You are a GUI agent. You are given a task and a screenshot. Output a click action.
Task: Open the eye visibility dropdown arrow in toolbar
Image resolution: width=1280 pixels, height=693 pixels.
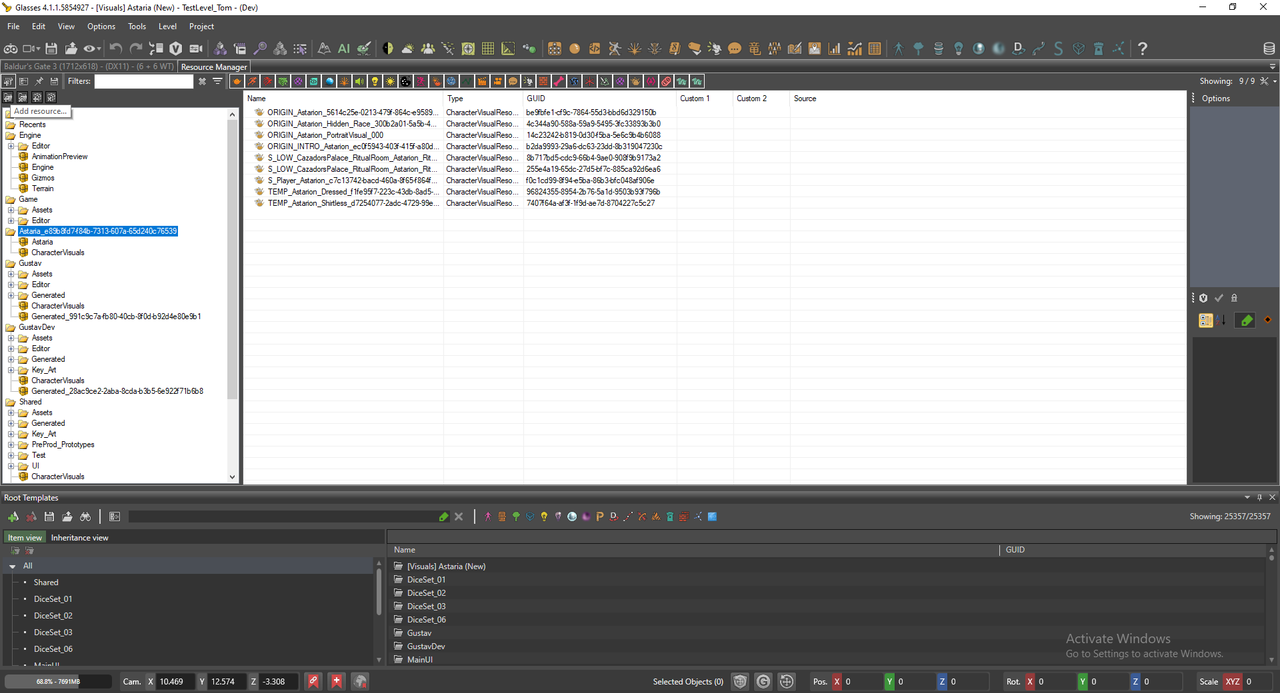[99, 48]
